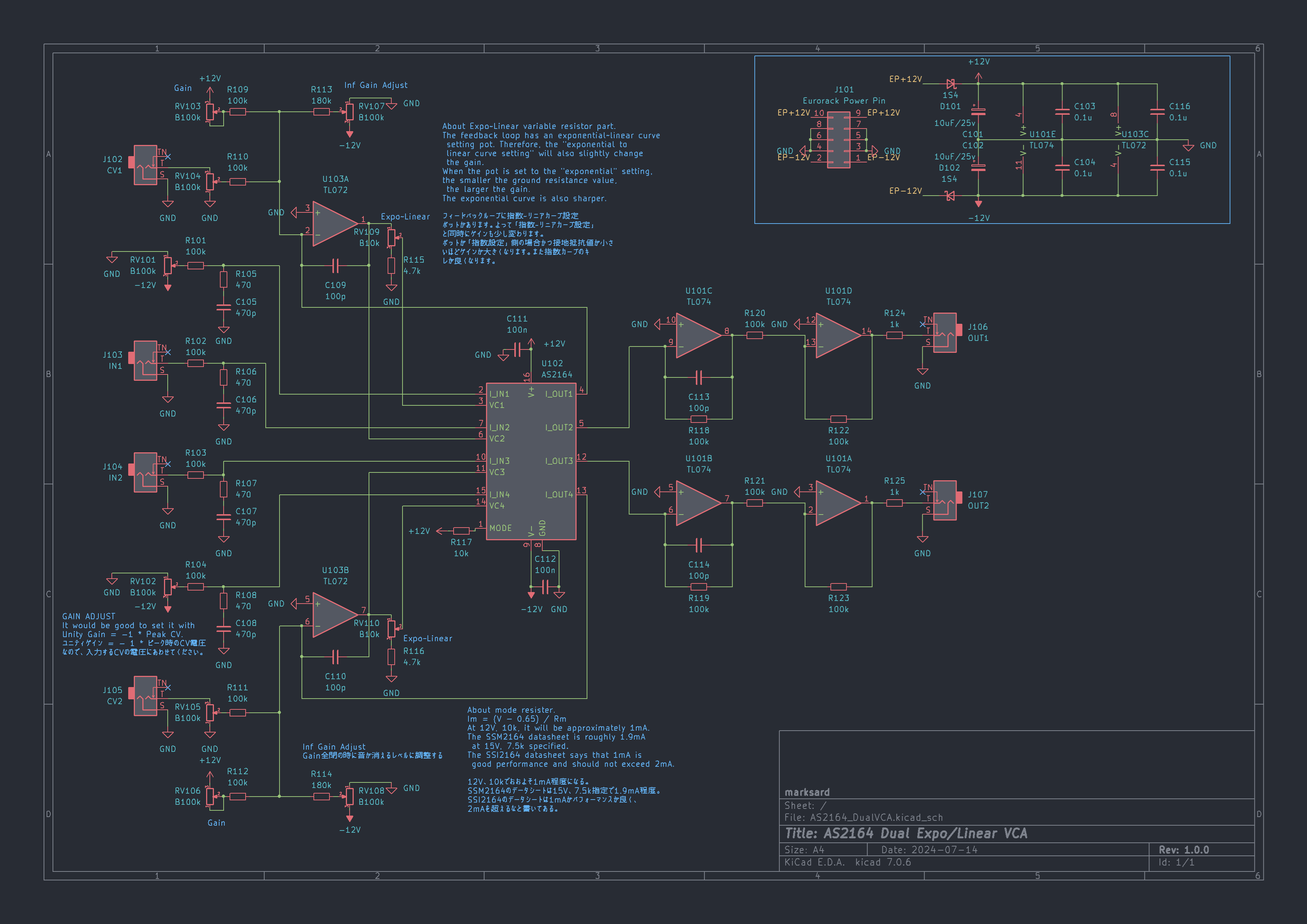Click the 'Id: 1/1' sheet field
This screenshot has width=1307, height=924.
pyautogui.click(x=1177, y=862)
